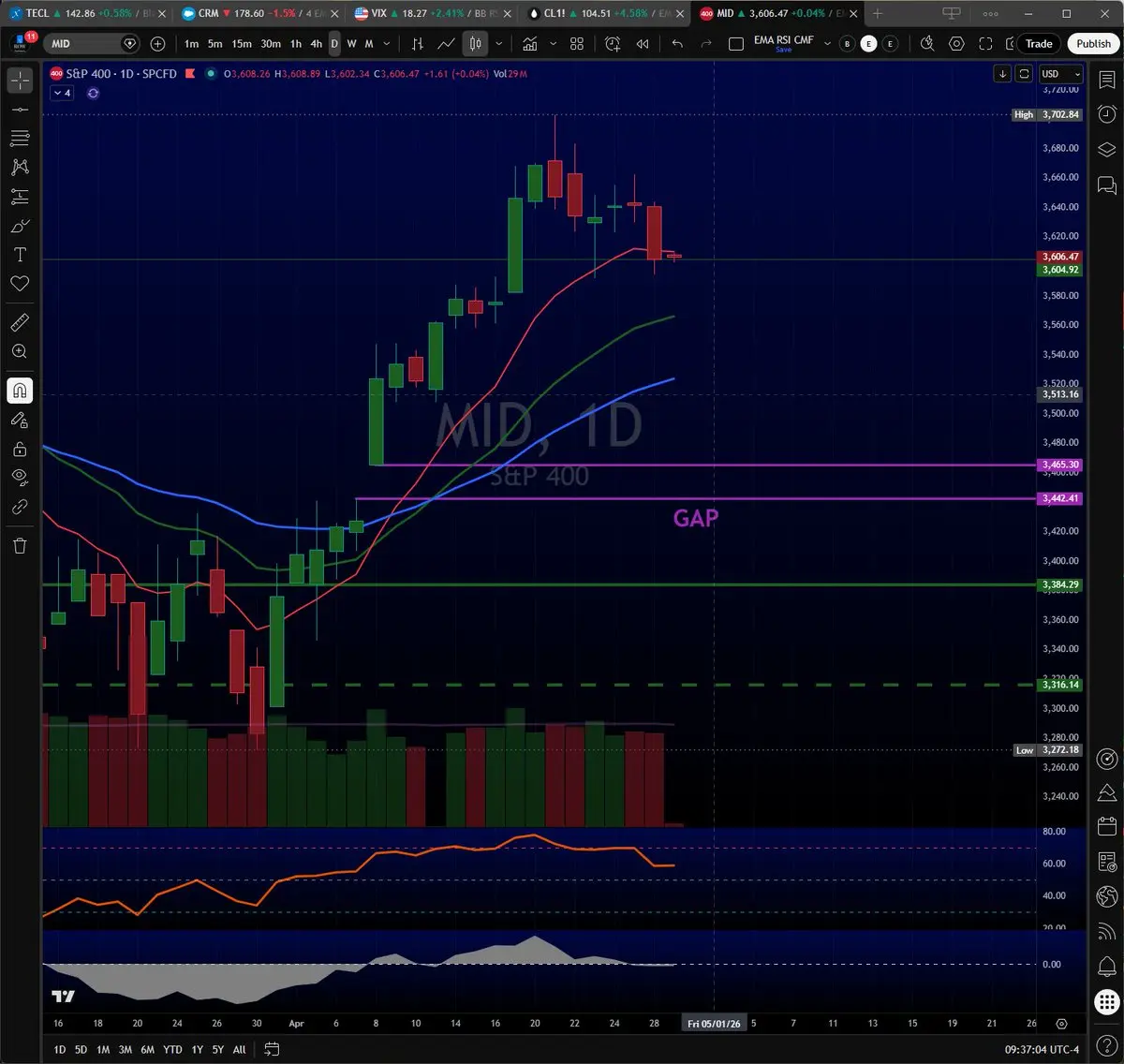Open date range picker calendar icon
Image resolution: width=1124 pixels, height=1064 pixels.
[x=272, y=1049]
